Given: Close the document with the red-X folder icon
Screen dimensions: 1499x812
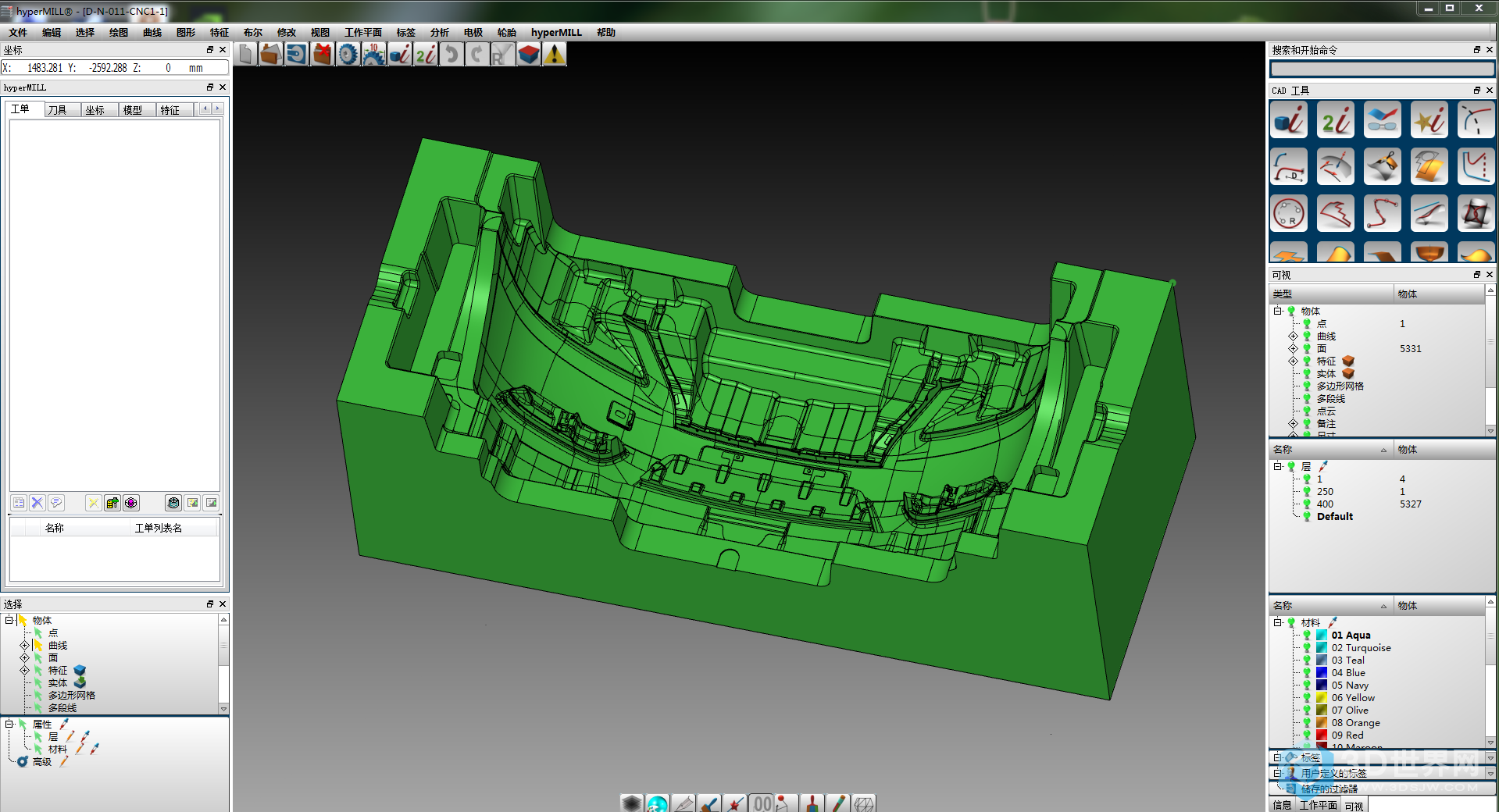Looking at the screenshot, I should tap(322, 54).
